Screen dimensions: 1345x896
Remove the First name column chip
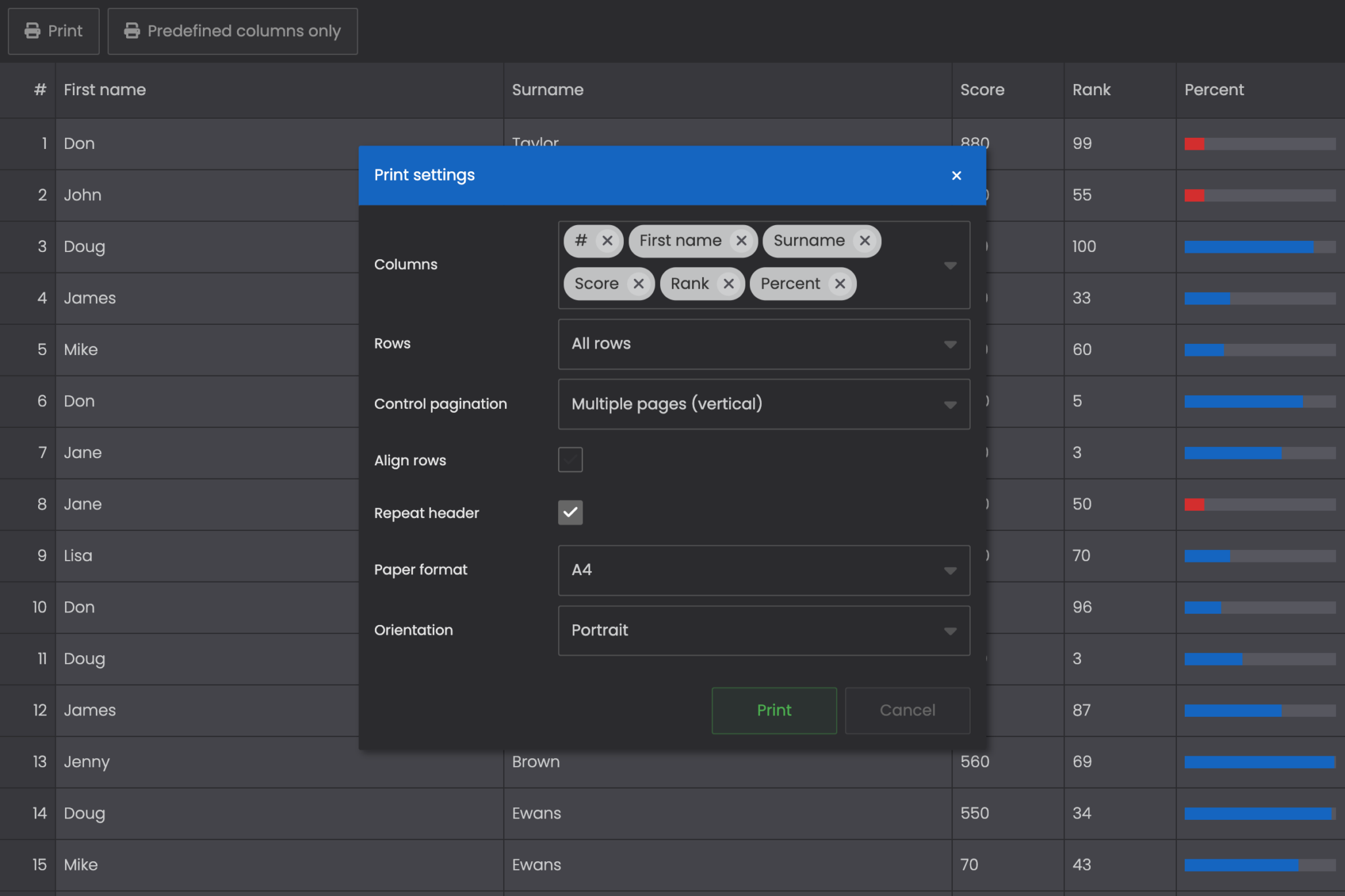coord(741,241)
